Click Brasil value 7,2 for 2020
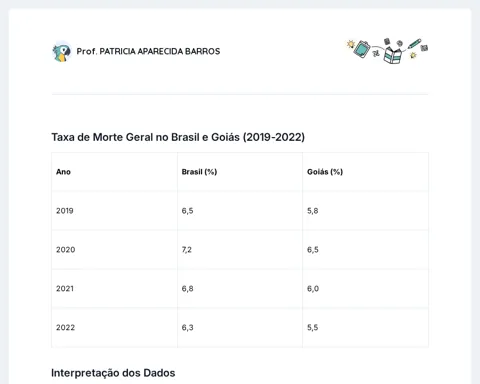 [x=187, y=250]
